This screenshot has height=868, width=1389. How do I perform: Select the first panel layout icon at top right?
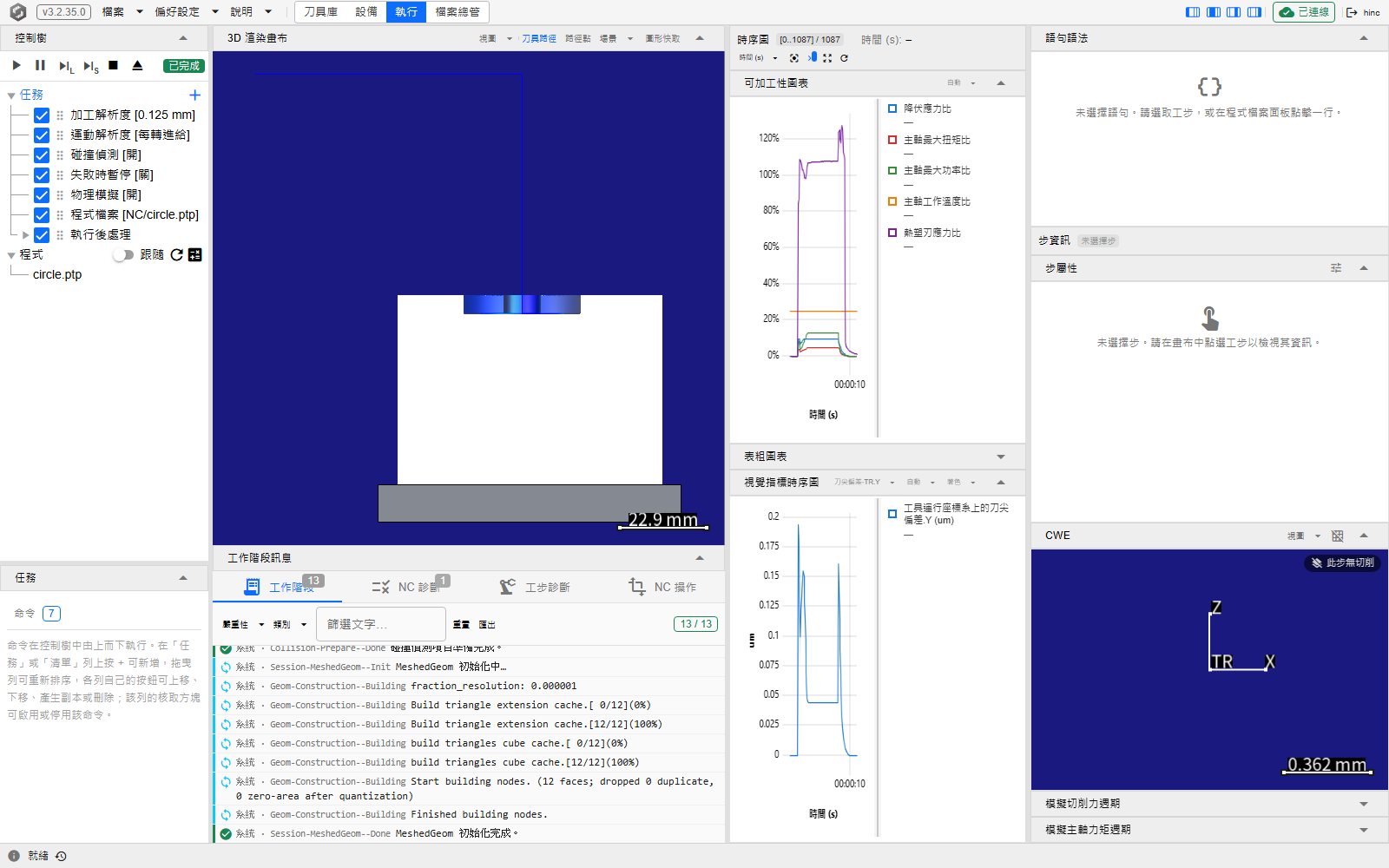click(1193, 12)
